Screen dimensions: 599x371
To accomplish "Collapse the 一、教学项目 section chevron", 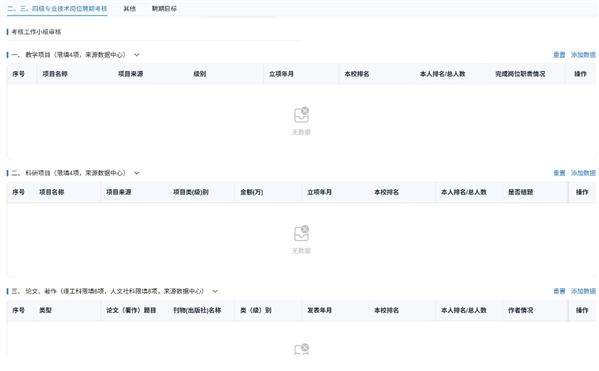I will (x=137, y=55).
